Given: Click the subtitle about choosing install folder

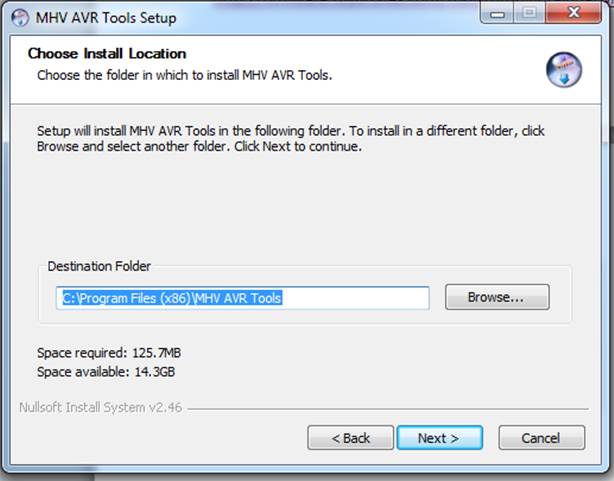Looking at the screenshot, I should tap(184, 75).
